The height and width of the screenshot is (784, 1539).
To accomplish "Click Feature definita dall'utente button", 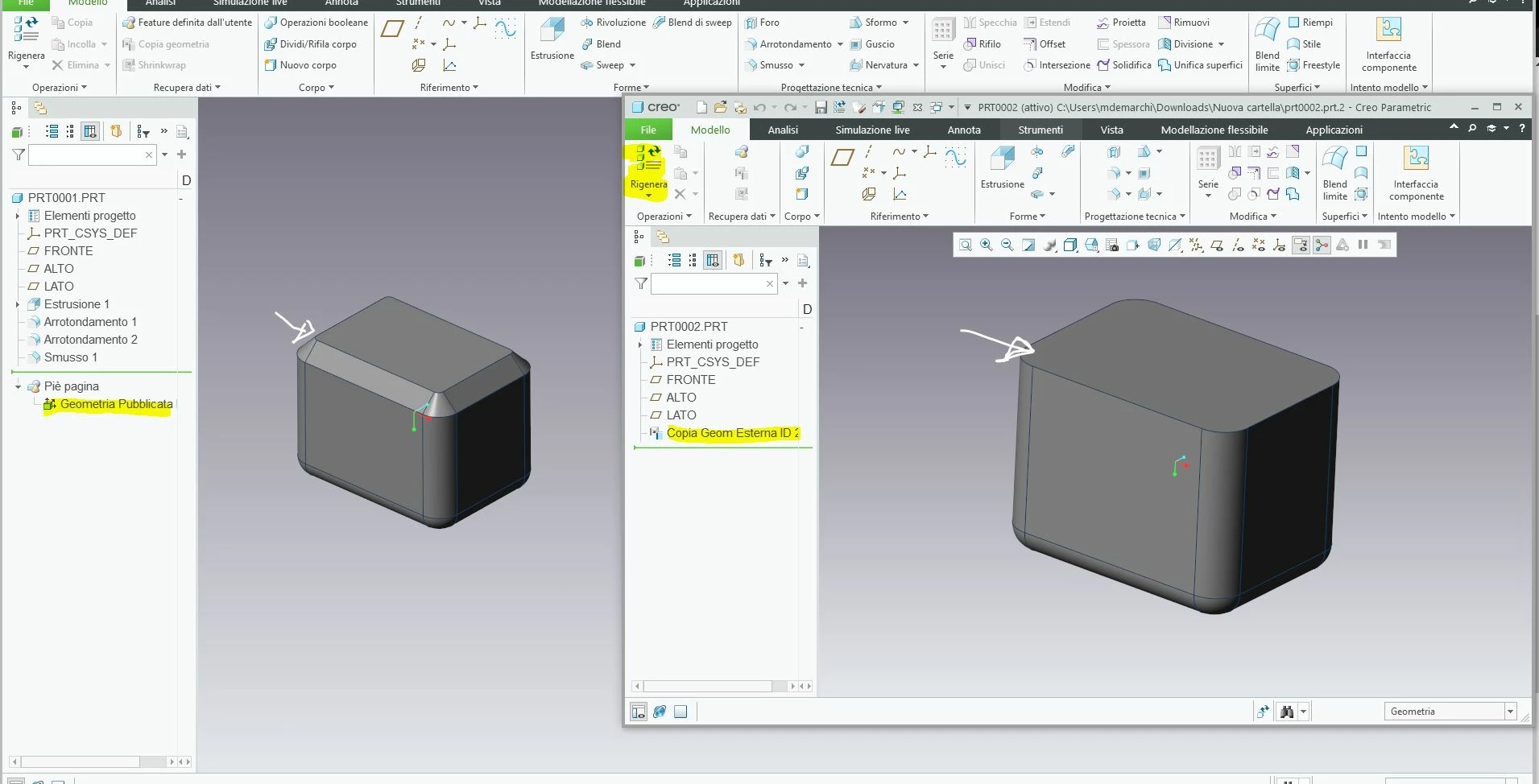I will click(x=187, y=23).
